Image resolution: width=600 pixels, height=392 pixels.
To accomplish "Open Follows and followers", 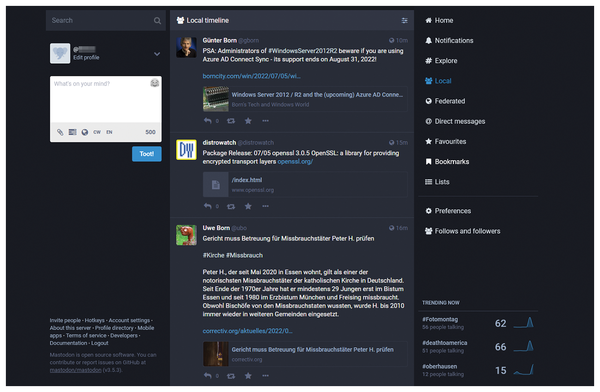I will (x=463, y=231).
